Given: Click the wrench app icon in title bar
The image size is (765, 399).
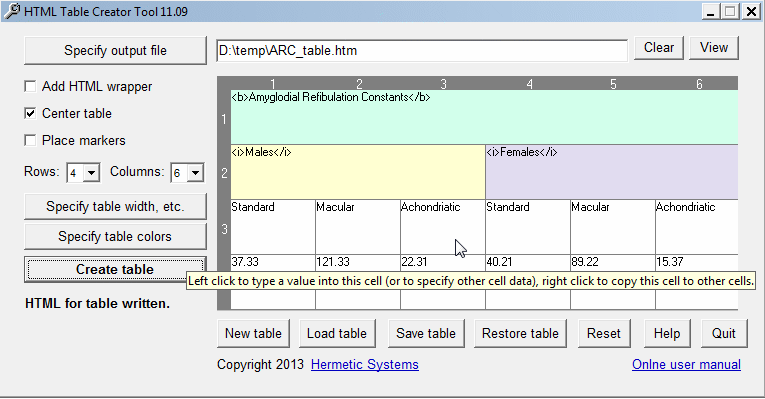Looking at the screenshot, I should [x=12, y=11].
